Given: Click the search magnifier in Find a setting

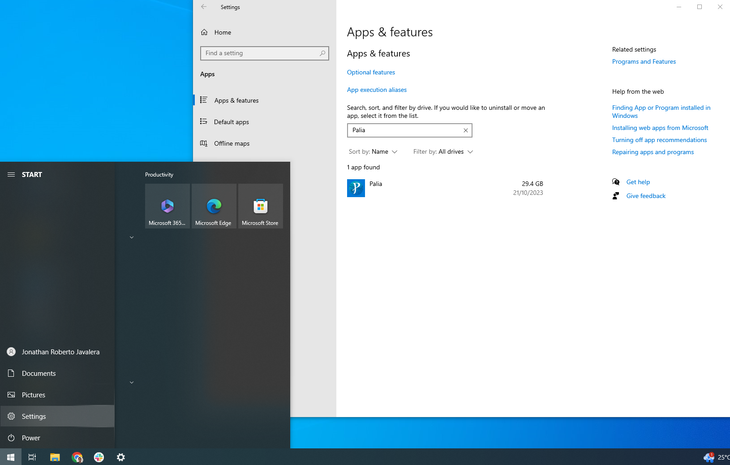Looking at the screenshot, I should [x=322, y=53].
